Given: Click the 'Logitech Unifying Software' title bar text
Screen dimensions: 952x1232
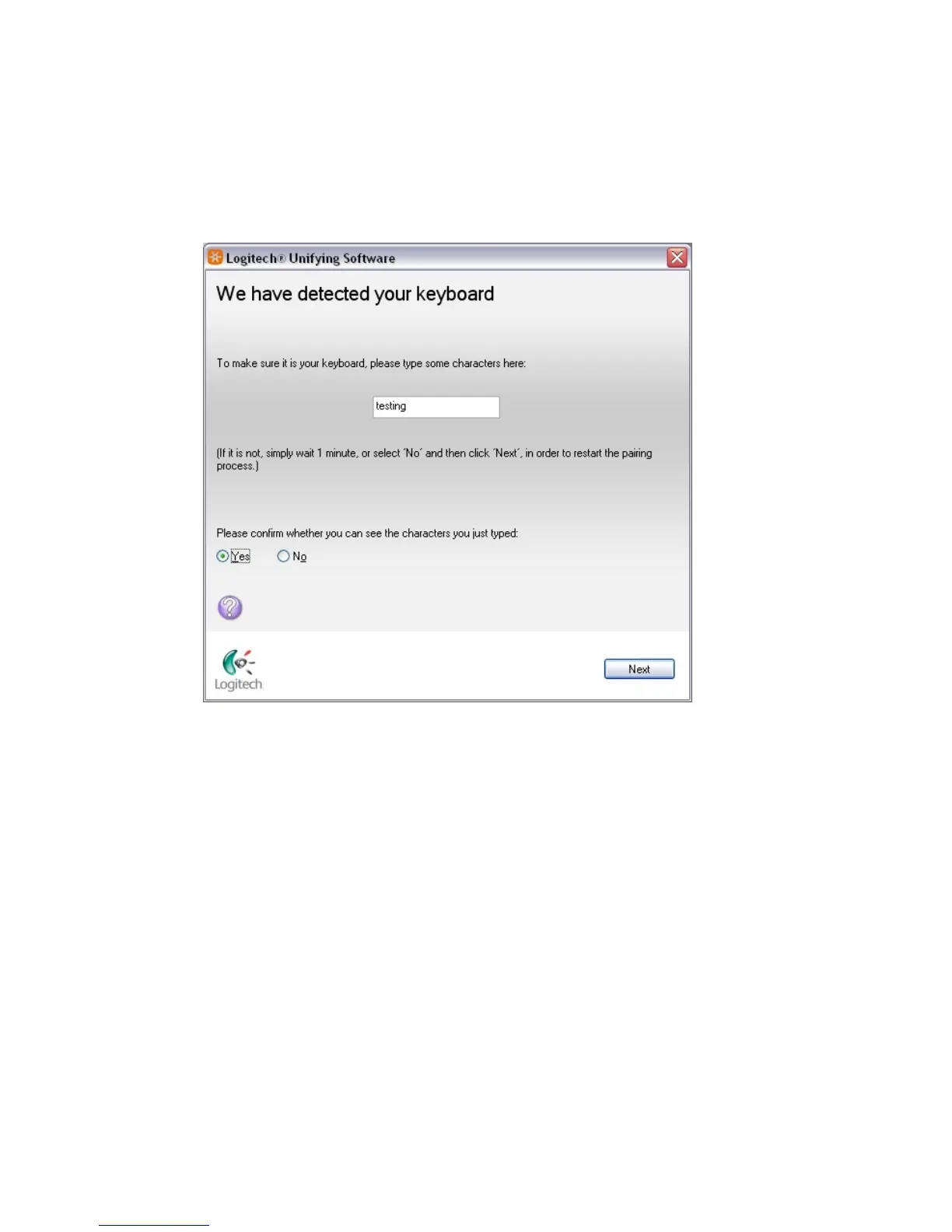Looking at the screenshot, I should click(310, 258).
